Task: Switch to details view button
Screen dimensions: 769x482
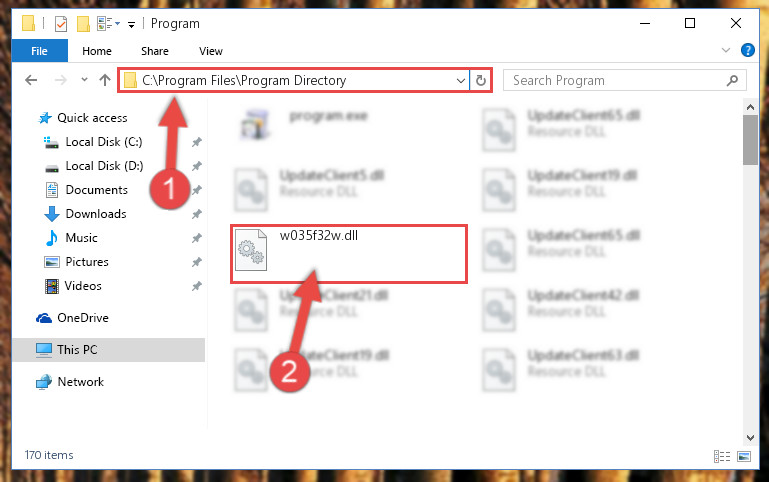Action: point(722,457)
